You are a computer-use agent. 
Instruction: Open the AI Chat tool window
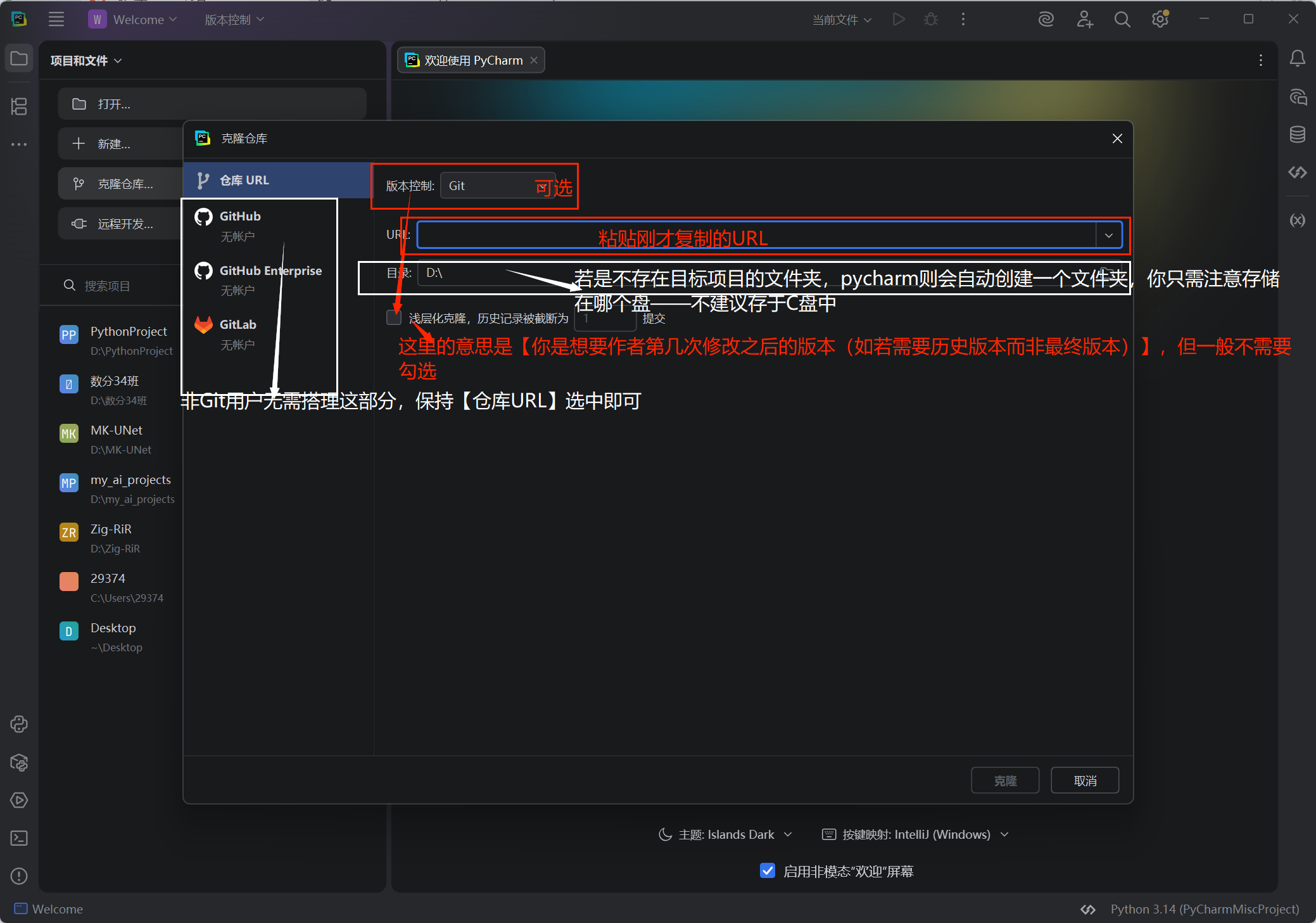tap(1298, 97)
